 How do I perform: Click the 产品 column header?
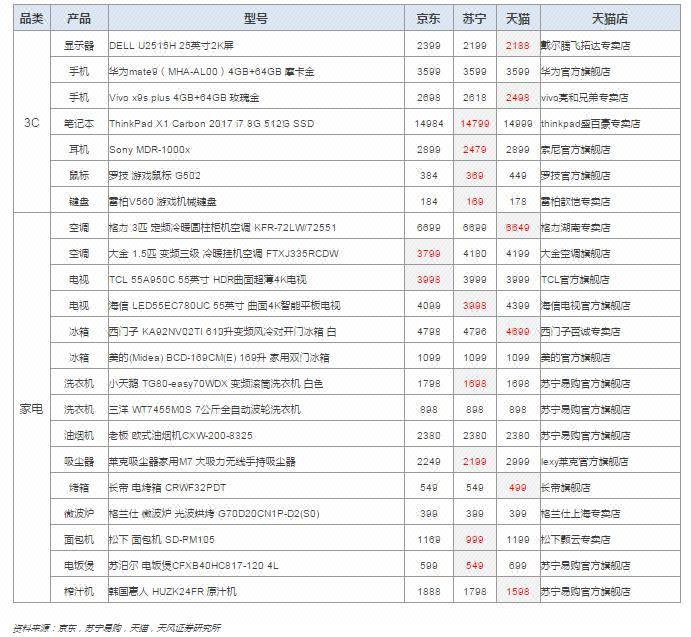(x=79, y=18)
